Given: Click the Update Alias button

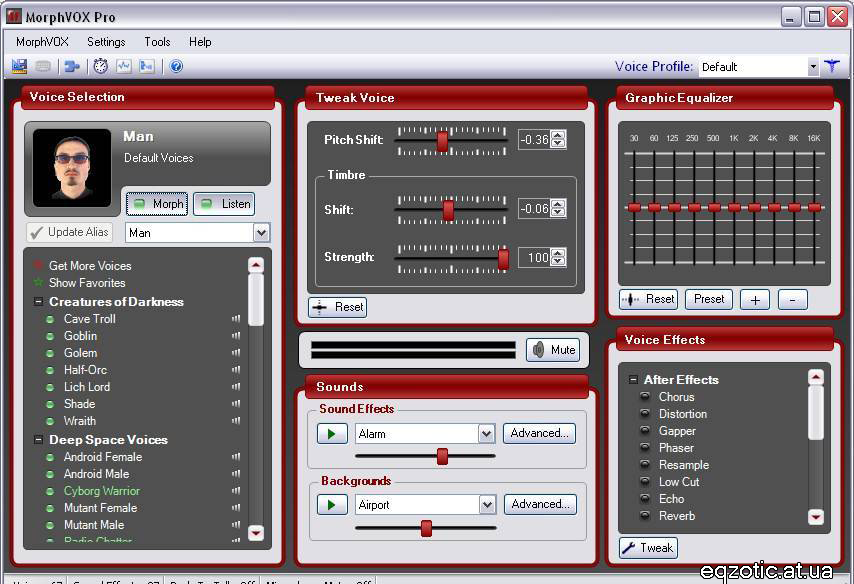Looking at the screenshot, I should pos(70,233).
